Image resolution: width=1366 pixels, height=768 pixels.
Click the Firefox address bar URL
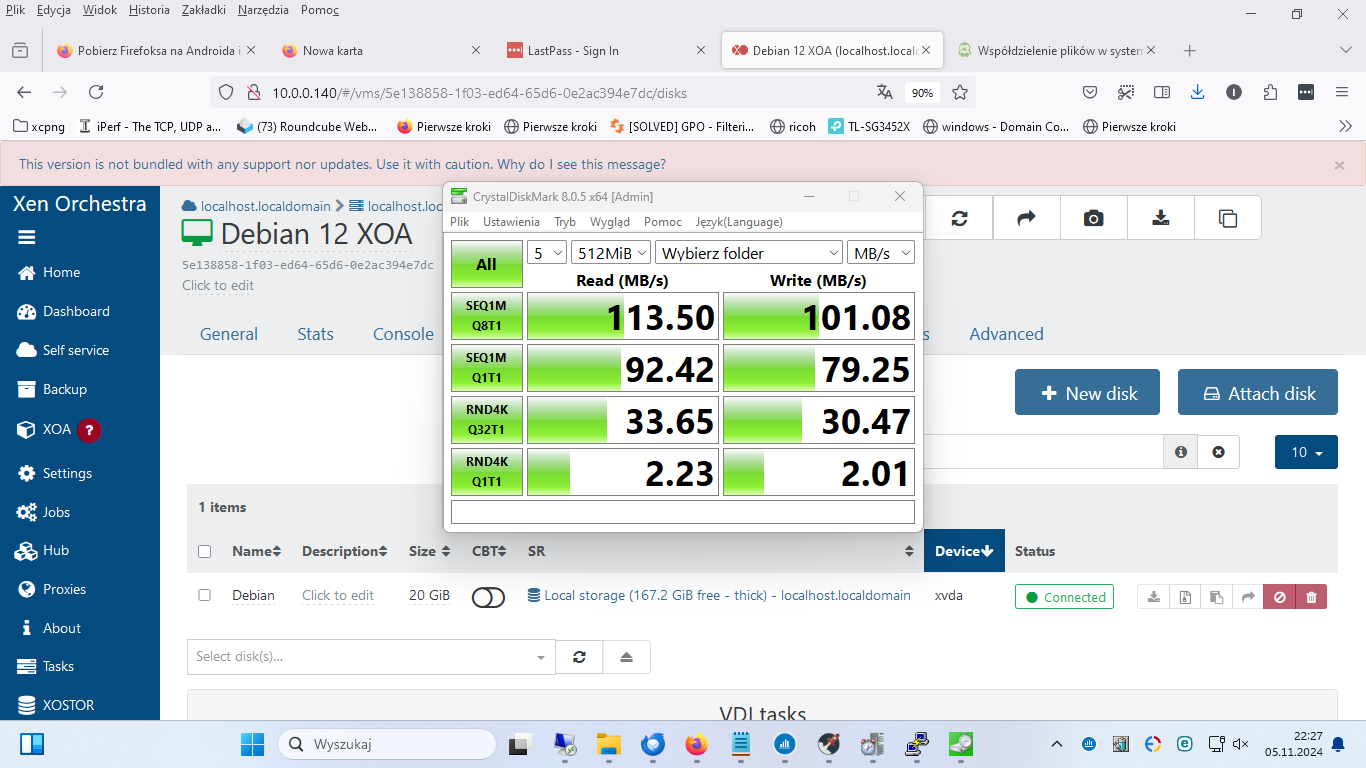tap(479, 92)
